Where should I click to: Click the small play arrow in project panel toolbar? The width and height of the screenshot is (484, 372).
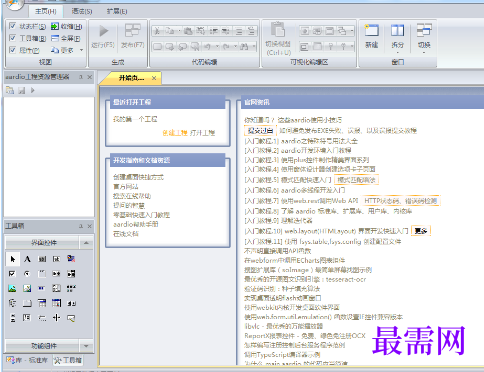pos(32,90)
